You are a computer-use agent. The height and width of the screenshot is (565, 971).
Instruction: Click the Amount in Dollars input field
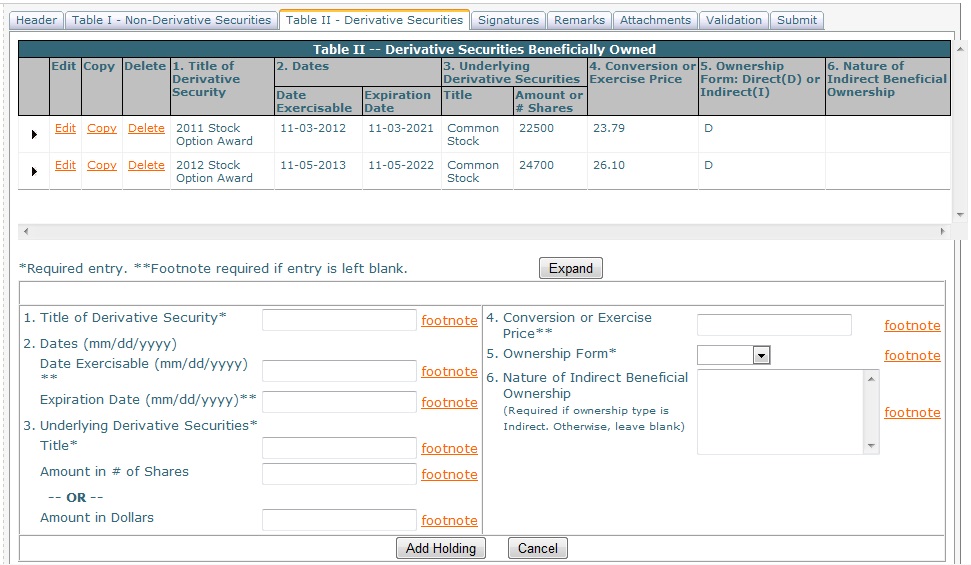[339, 520]
